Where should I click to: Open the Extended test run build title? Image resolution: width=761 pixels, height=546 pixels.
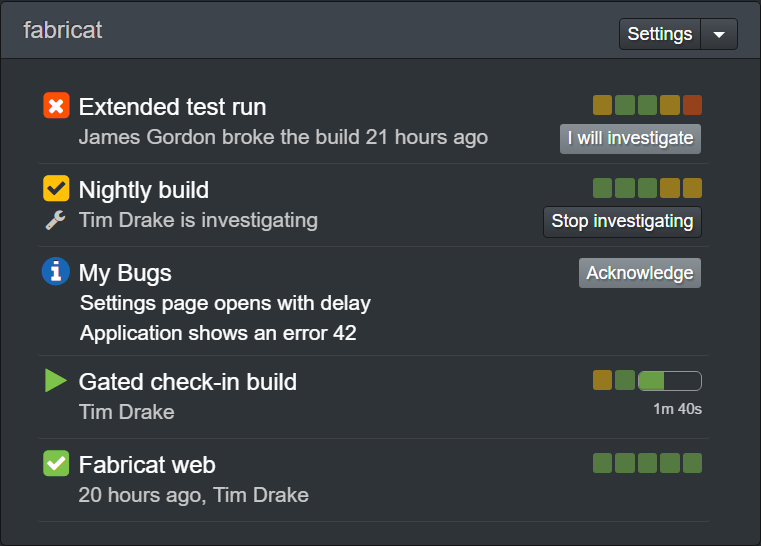coord(172,107)
